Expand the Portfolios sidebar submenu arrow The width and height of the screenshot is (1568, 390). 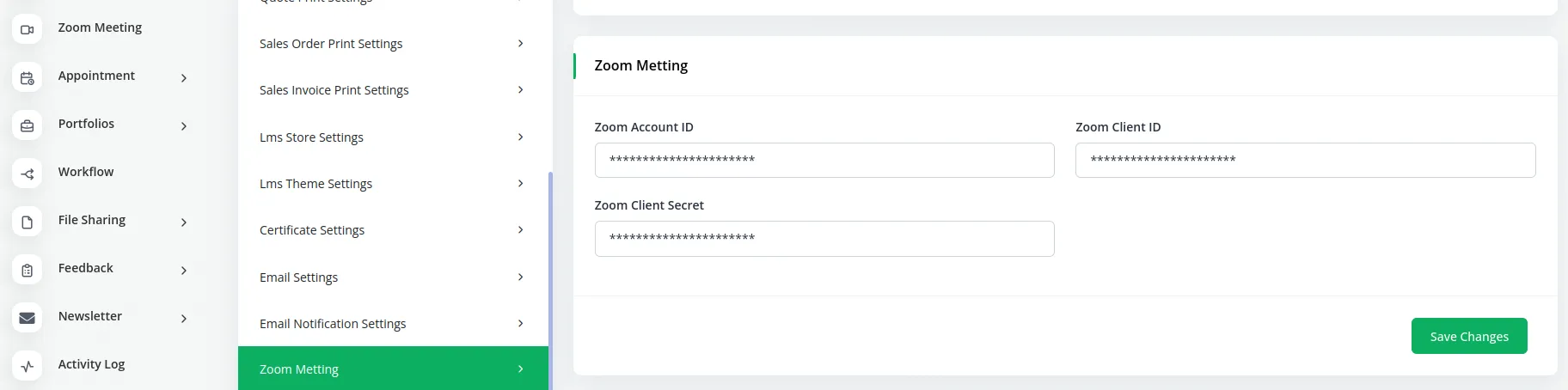click(x=184, y=126)
